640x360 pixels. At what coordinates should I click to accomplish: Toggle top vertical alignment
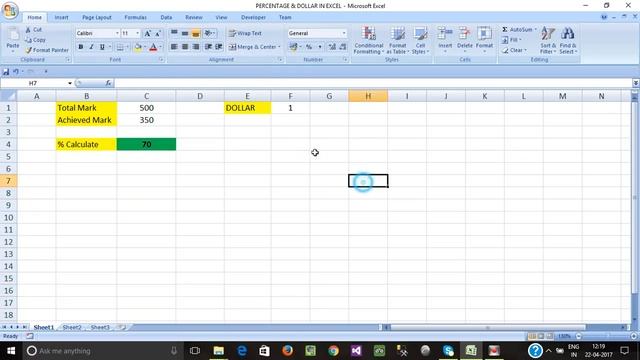point(174,33)
